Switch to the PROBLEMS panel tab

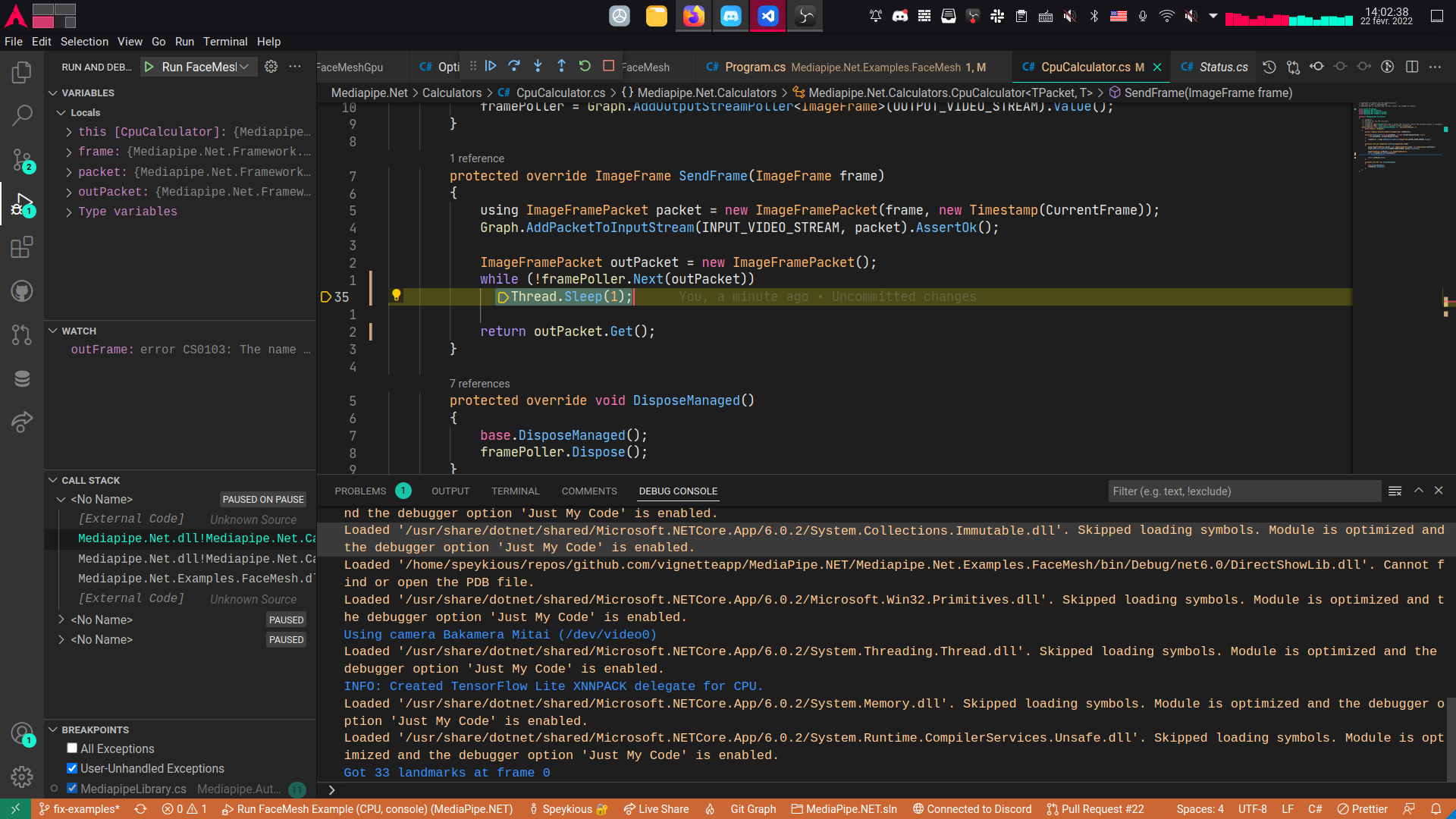[x=372, y=491]
